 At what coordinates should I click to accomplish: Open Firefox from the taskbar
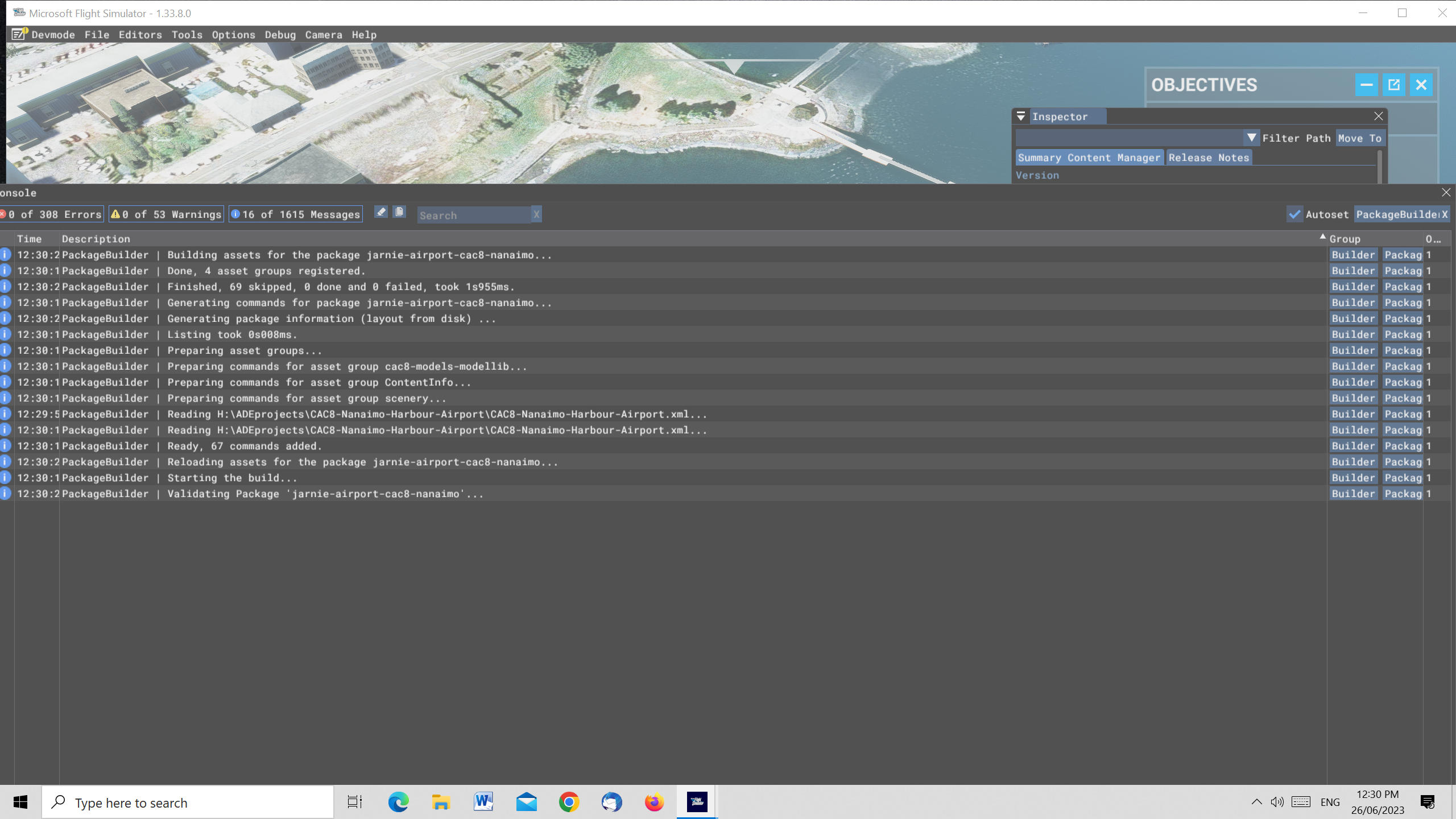[x=653, y=802]
